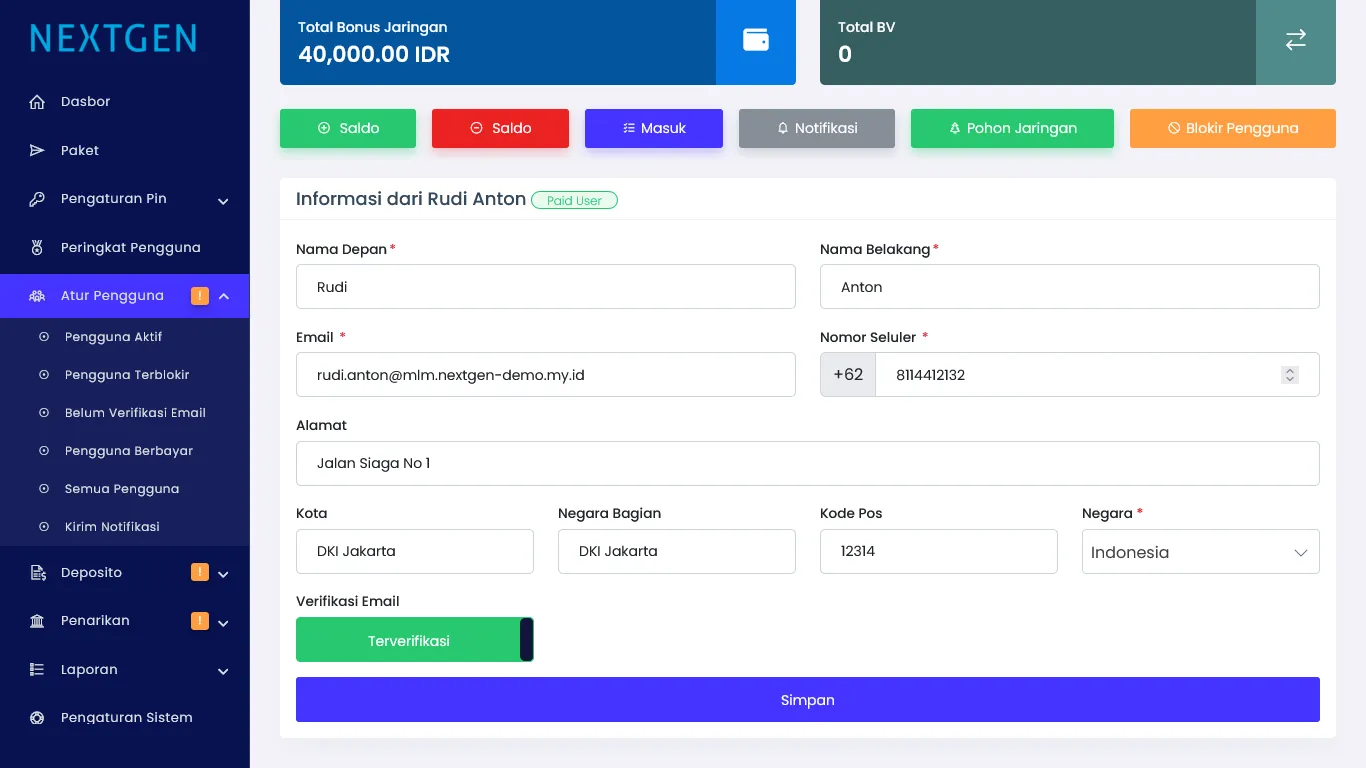Collapse the Atur Pengguna submenu
This screenshot has width=1366, height=768.
224,296
